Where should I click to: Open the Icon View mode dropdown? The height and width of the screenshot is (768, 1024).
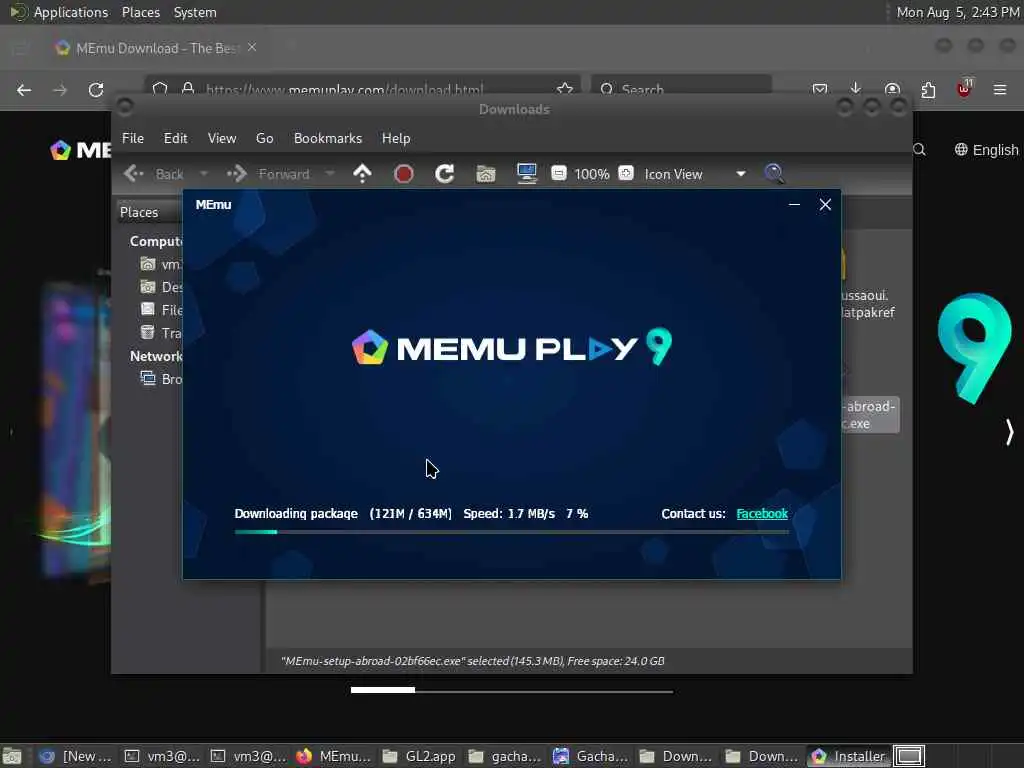point(695,174)
